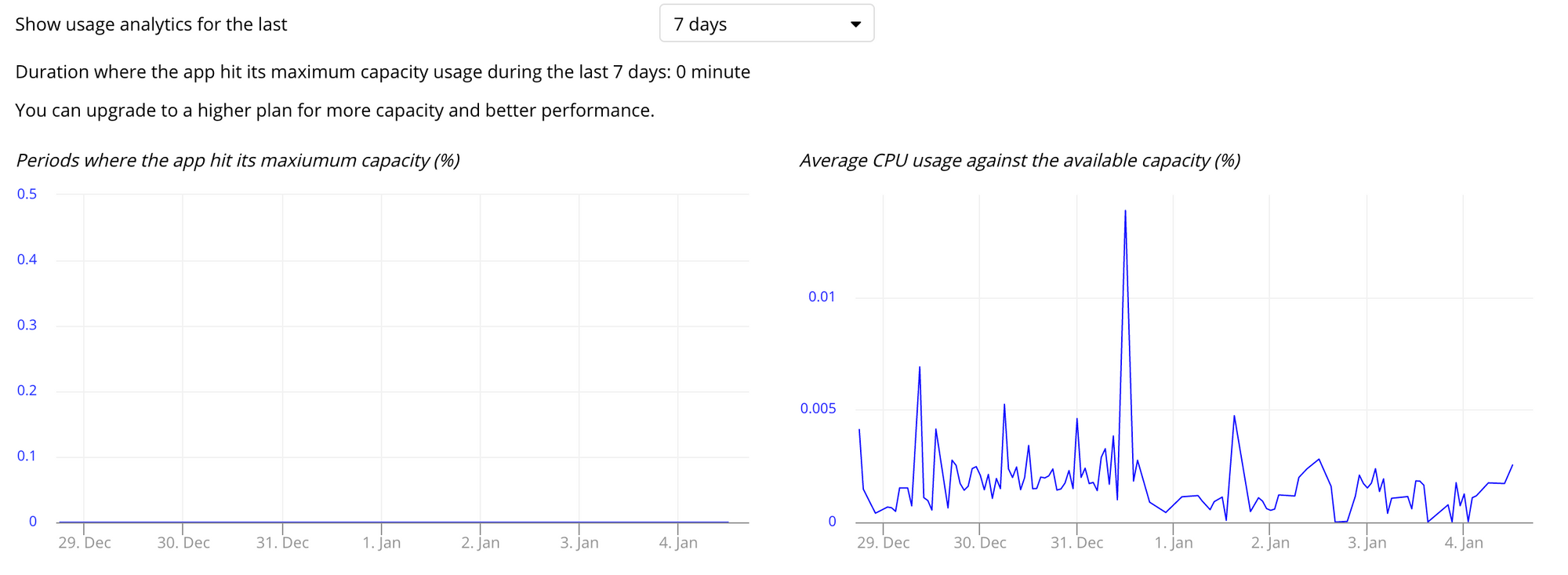Open the 7 days time range dropdown
The height and width of the screenshot is (575, 1568).
click(x=765, y=24)
